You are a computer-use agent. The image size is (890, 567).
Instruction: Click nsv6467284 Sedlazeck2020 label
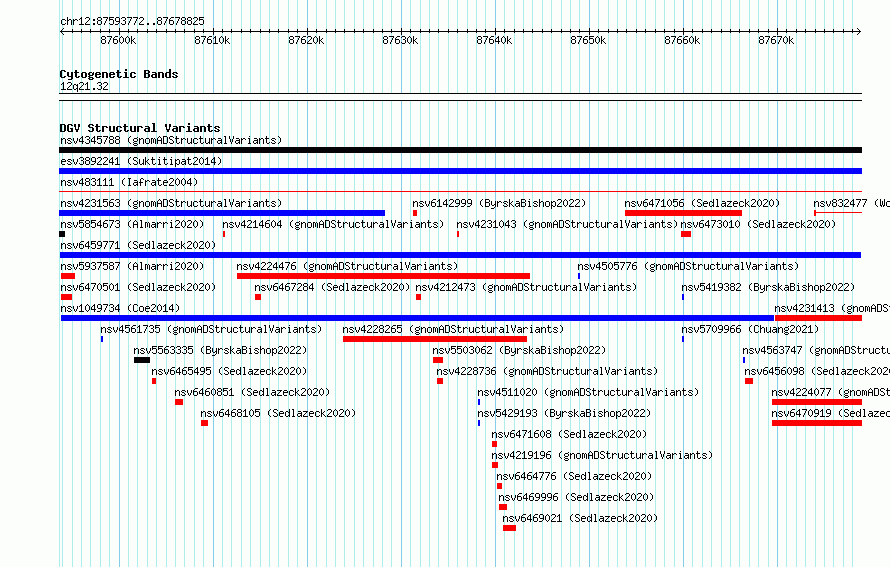[332, 287]
